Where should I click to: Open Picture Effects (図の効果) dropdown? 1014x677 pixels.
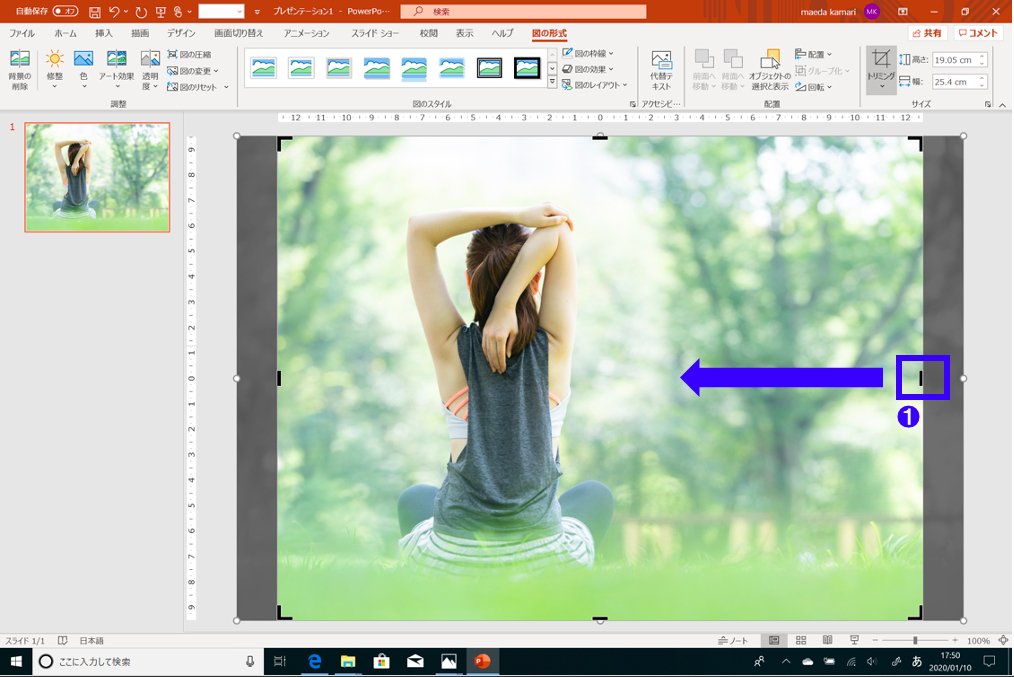pyautogui.click(x=587, y=69)
